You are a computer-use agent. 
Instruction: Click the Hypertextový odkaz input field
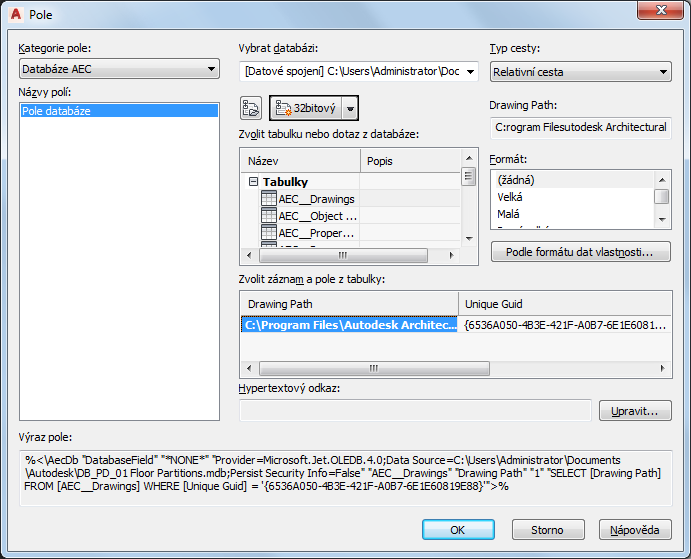coord(415,411)
